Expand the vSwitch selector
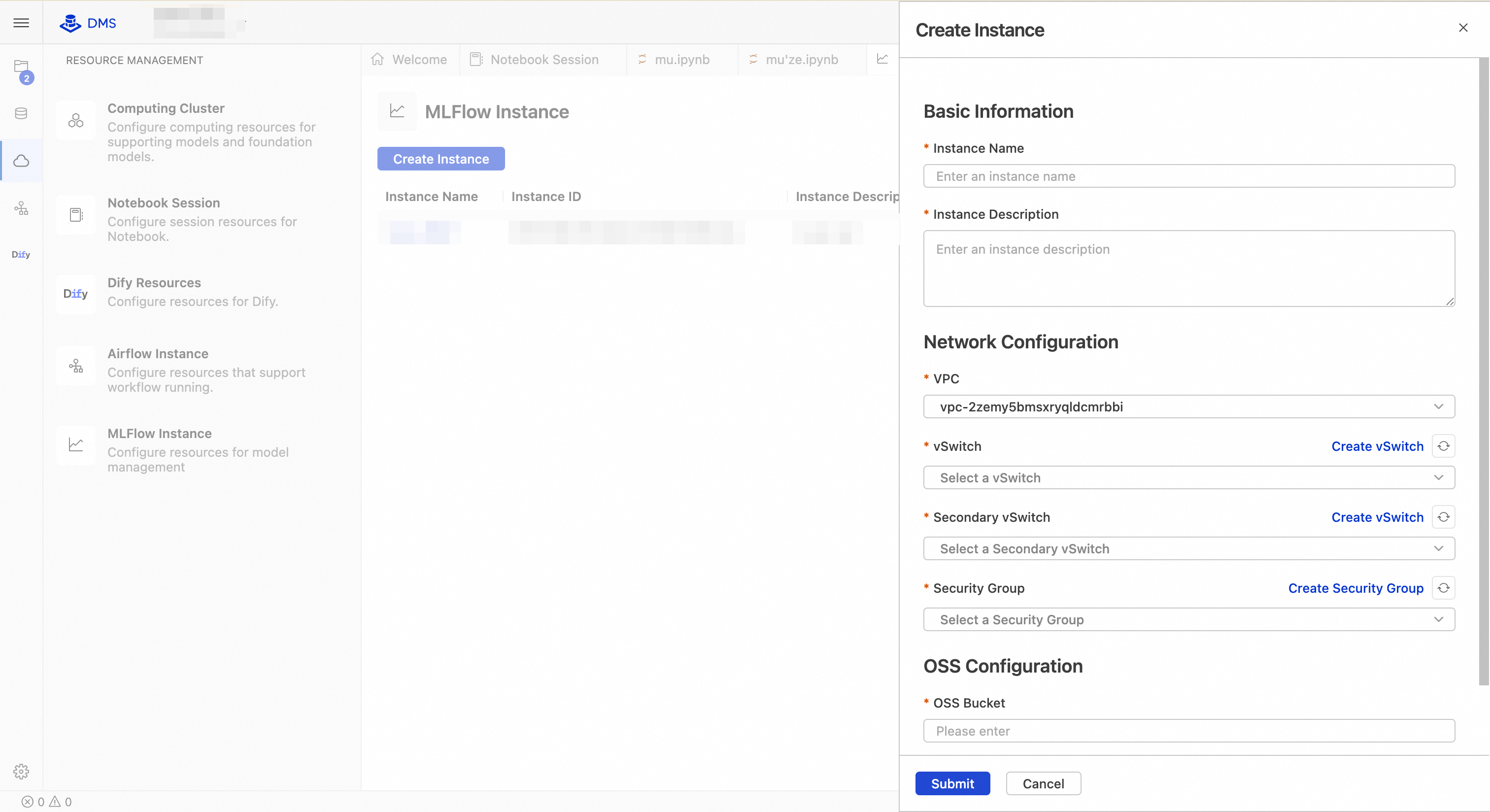Screen dimensions: 1490x812 tap(1188, 478)
